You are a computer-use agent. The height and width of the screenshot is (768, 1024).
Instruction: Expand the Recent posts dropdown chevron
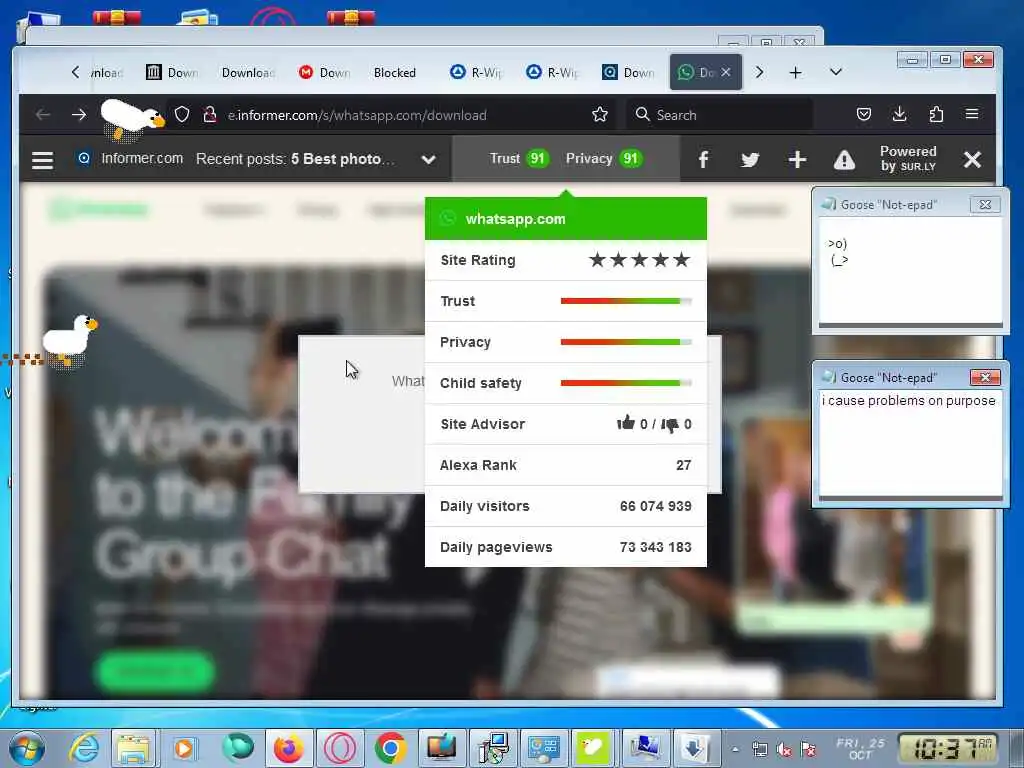click(x=428, y=159)
